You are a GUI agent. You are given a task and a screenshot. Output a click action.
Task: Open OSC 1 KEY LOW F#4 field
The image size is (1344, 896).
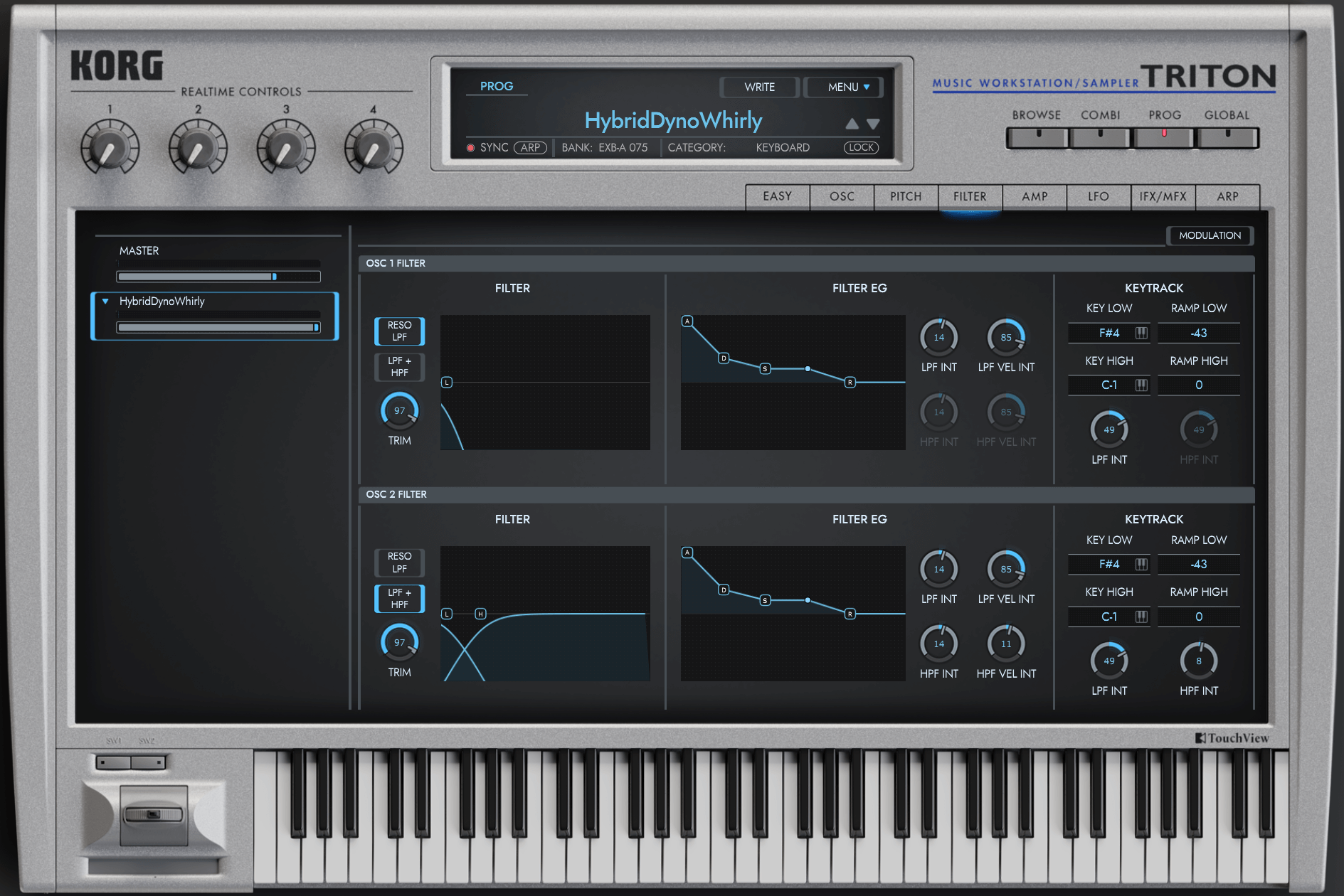click(1109, 333)
